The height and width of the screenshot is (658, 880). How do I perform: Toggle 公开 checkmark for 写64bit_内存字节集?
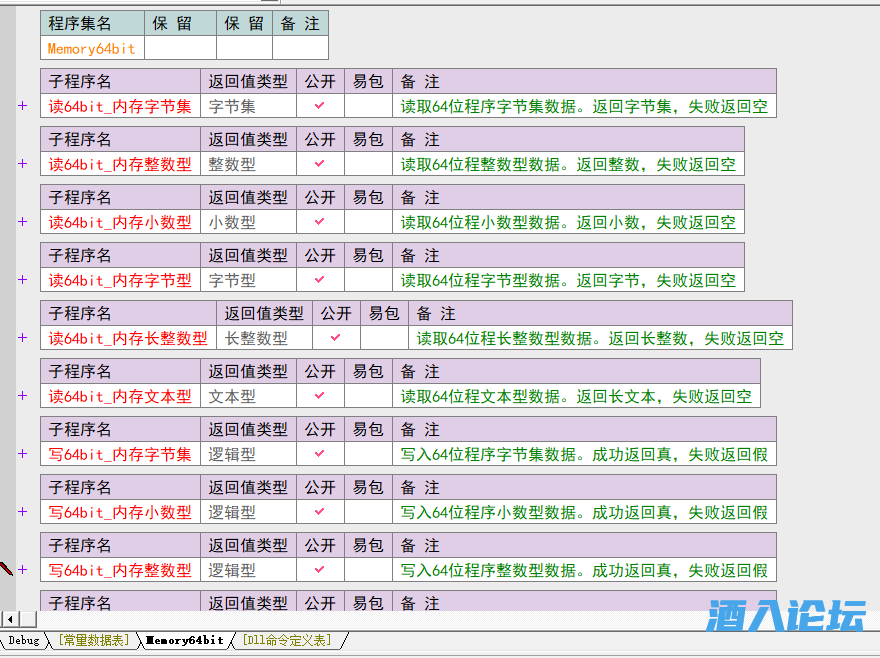tap(320, 454)
